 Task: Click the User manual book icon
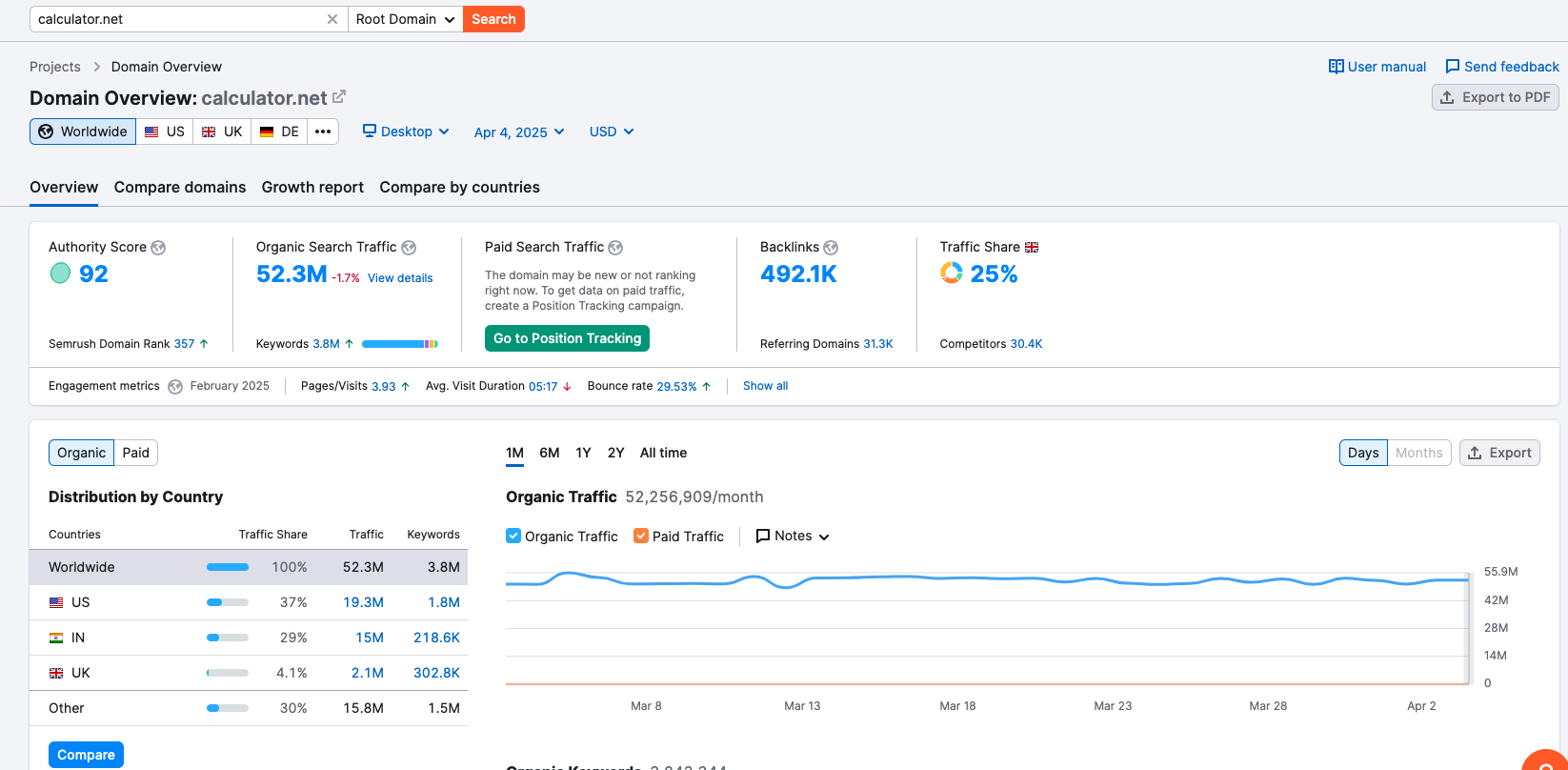coord(1337,67)
